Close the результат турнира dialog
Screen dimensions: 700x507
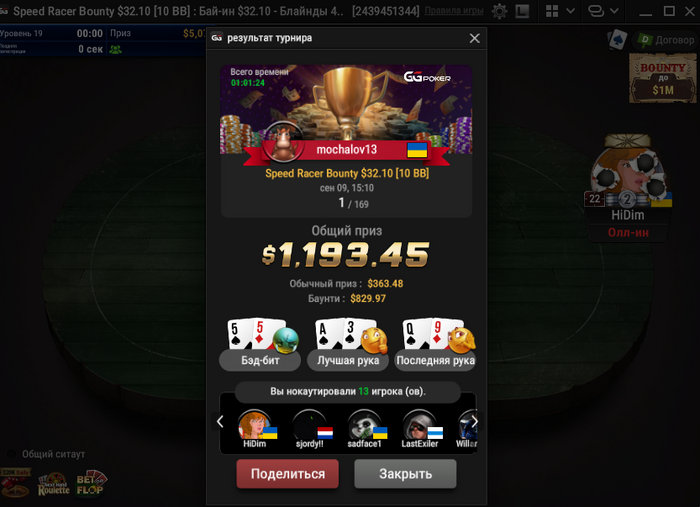pyautogui.click(x=475, y=38)
